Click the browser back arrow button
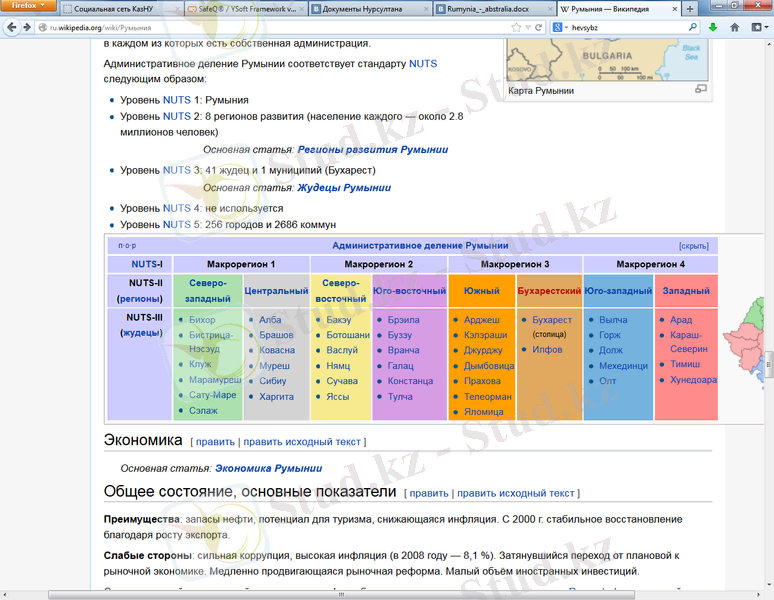This screenshot has height=600, width=774. [11, 27]
